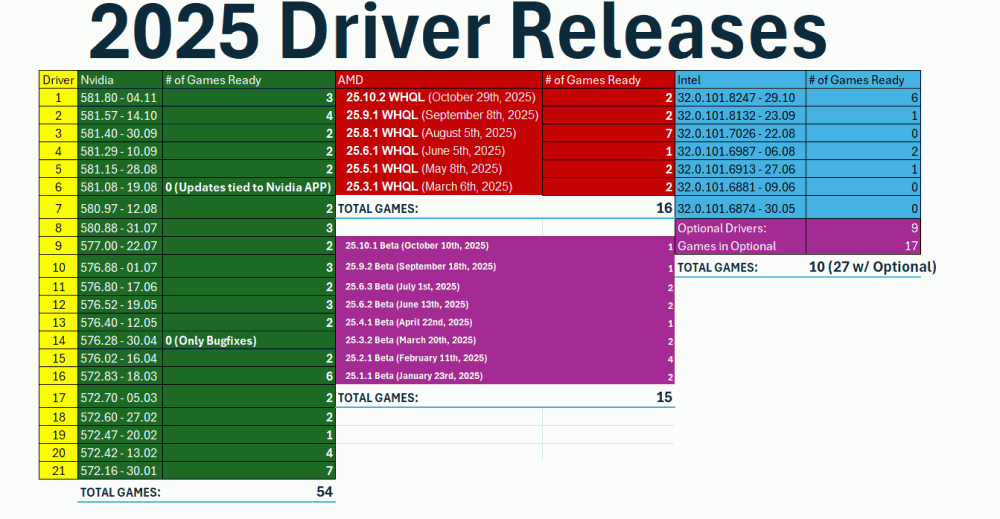Screen dimensions: 1000x519
Task: Click the 'Games in Optional' cell
Action: coord(727,246)
